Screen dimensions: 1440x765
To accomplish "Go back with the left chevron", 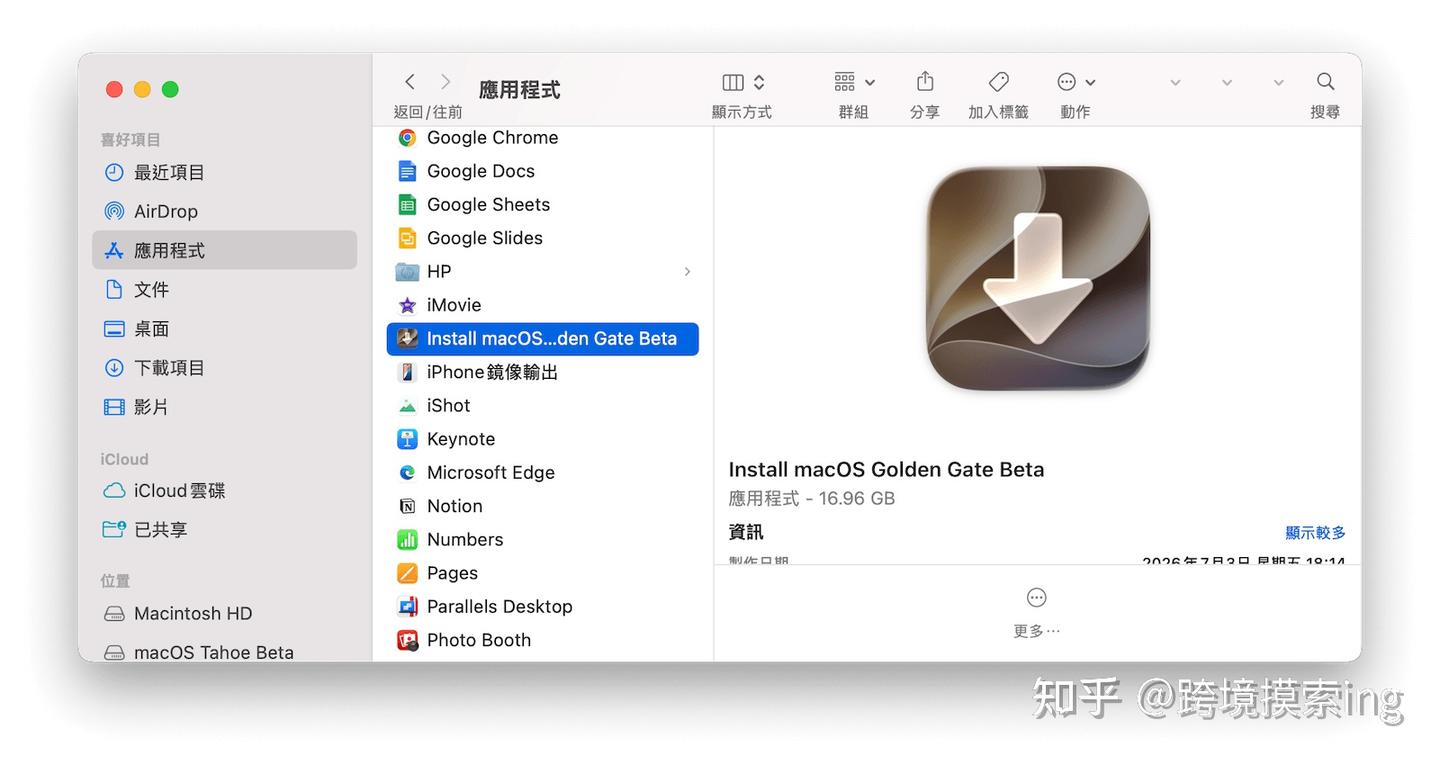I will point(409,82).
